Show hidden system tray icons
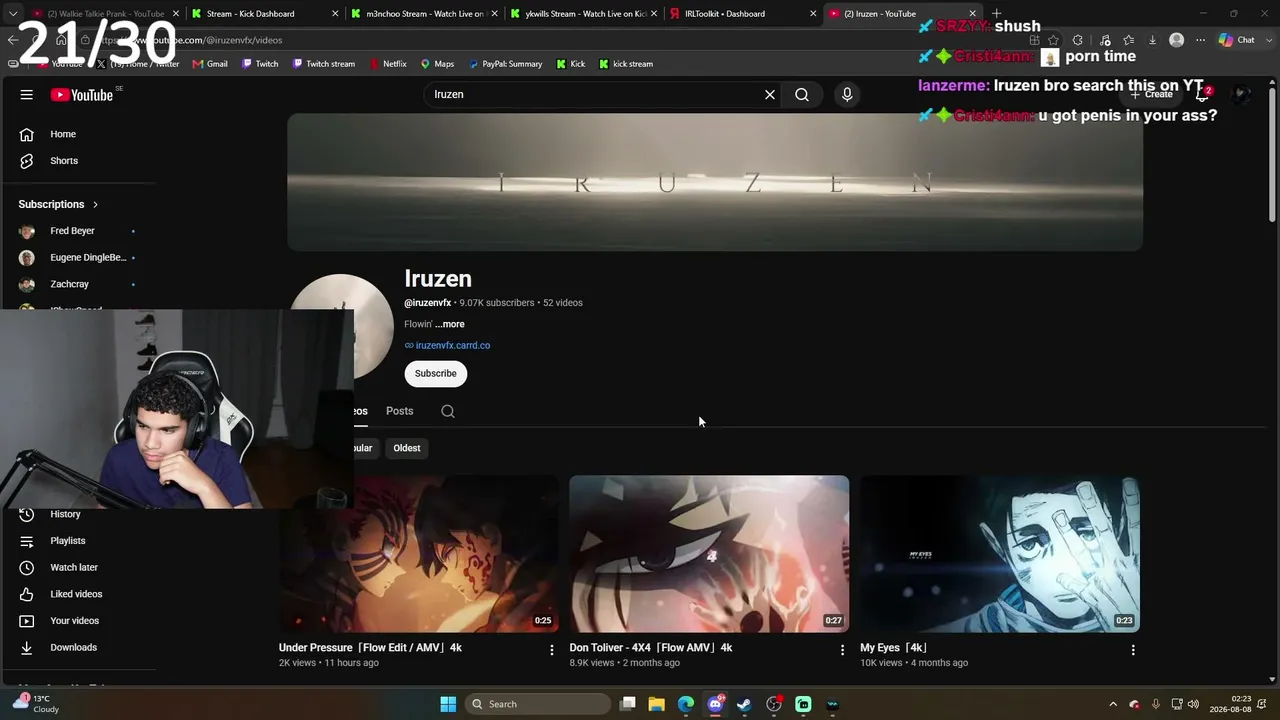Viewport: 1280px width, 720px height. pos(1113,704)
